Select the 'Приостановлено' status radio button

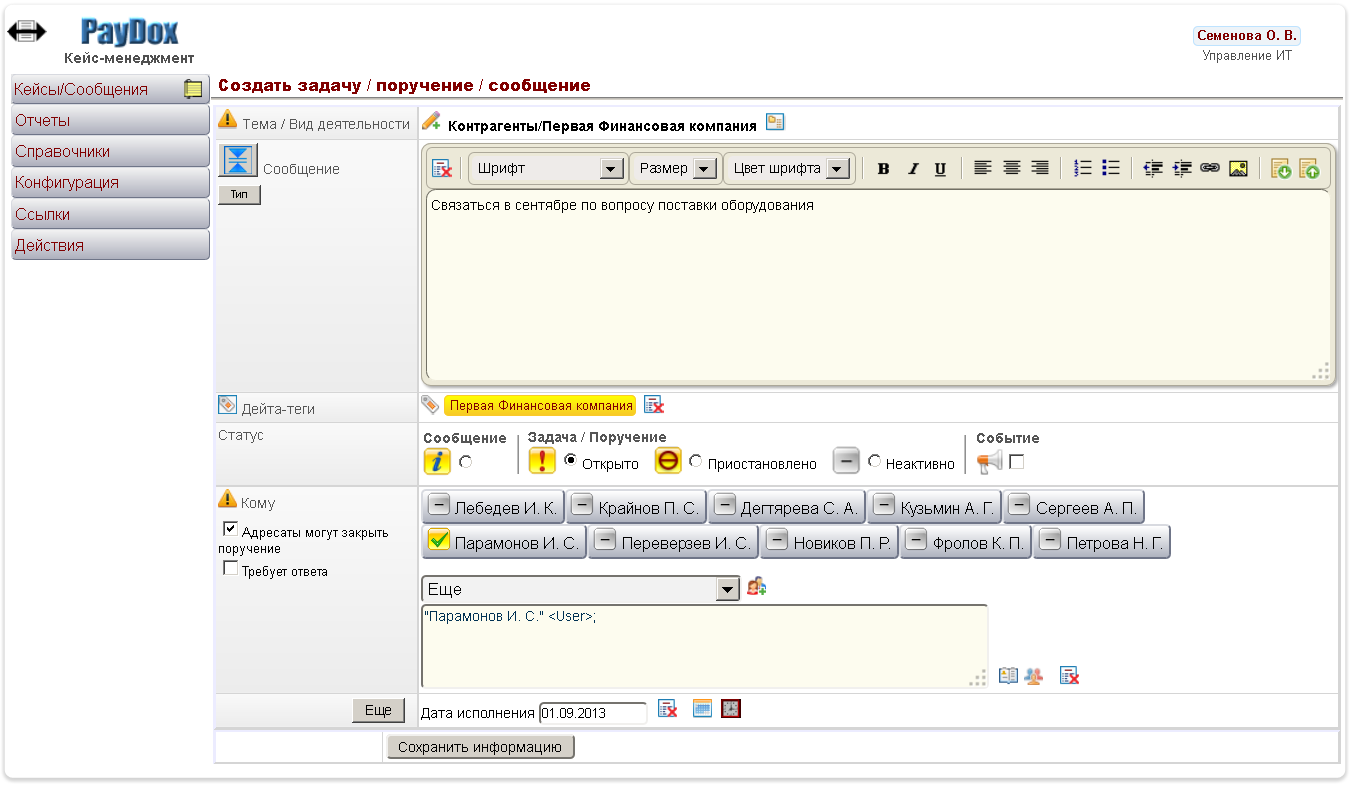coord(696,462)
